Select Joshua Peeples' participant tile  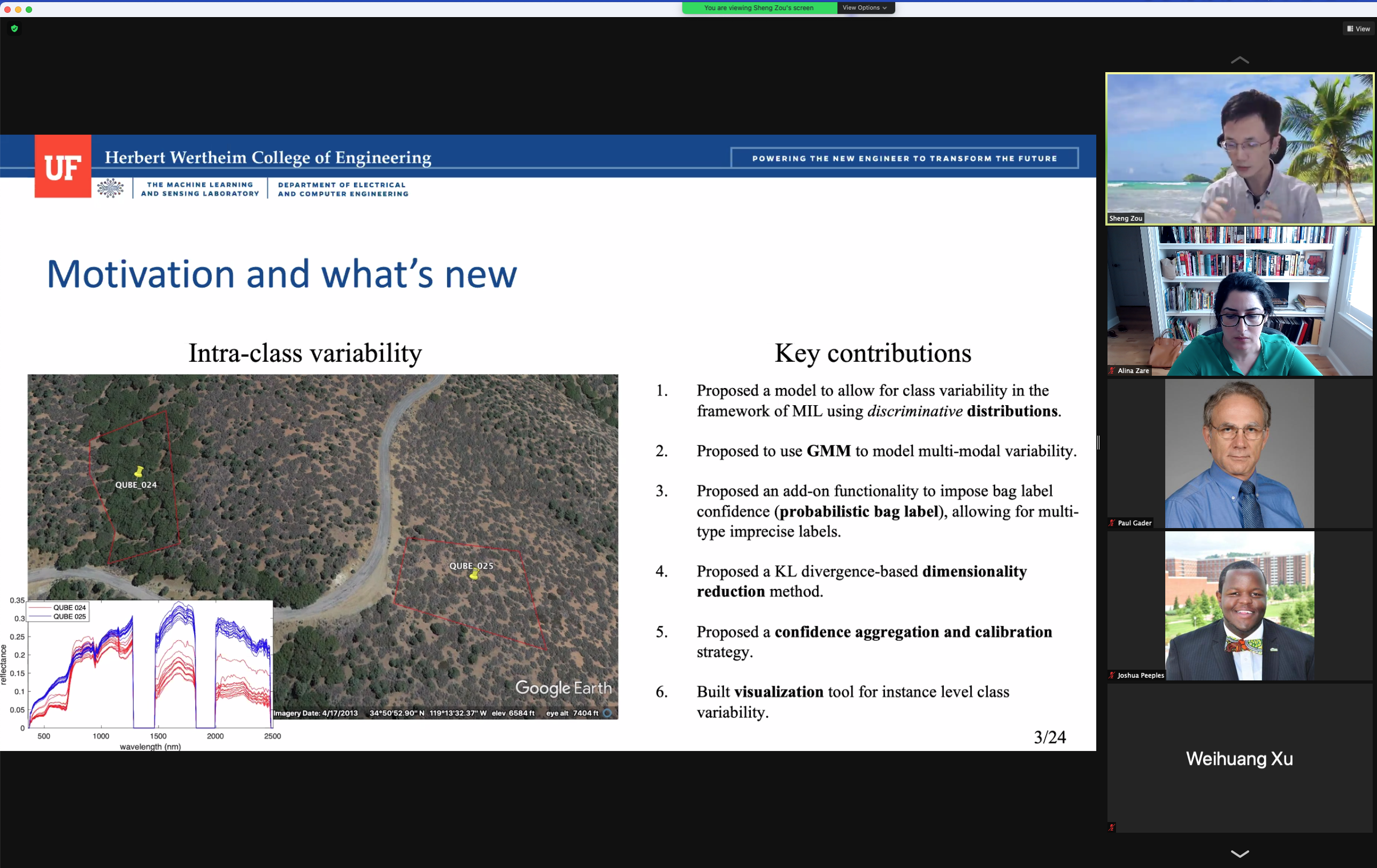[x=1239, y=606]
